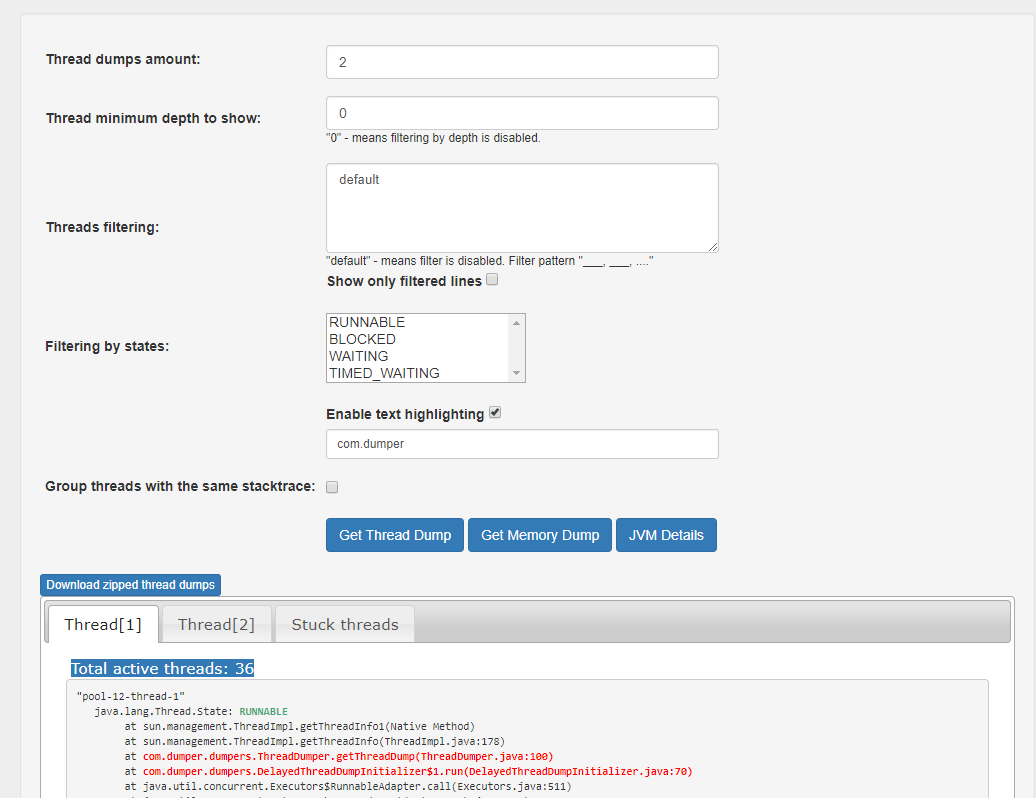Image resolution: width=1036 pixels, height=798 pixels.
Task: Click inside the Threads filtering textarea
Action: pyautogui.click(x=521, y=207)
